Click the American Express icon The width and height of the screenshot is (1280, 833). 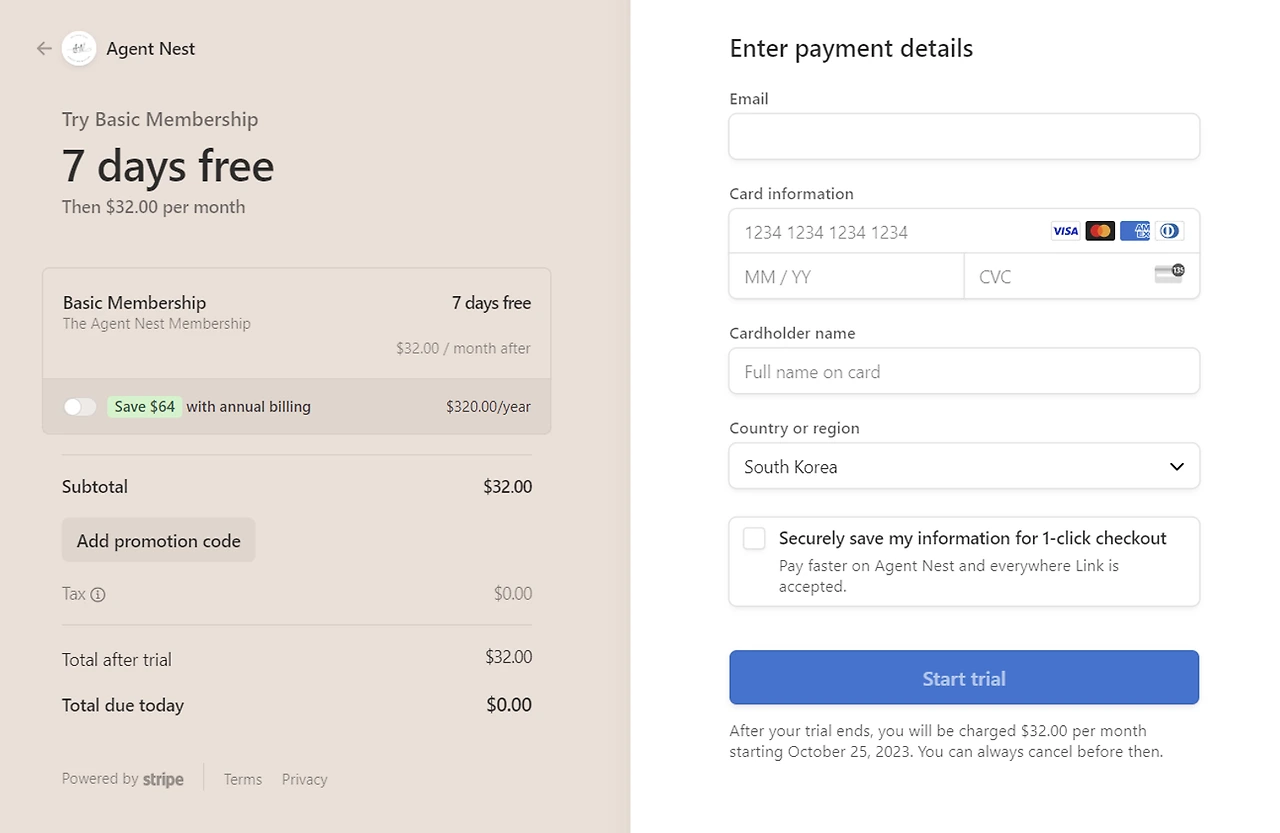tap(1135, 231)
